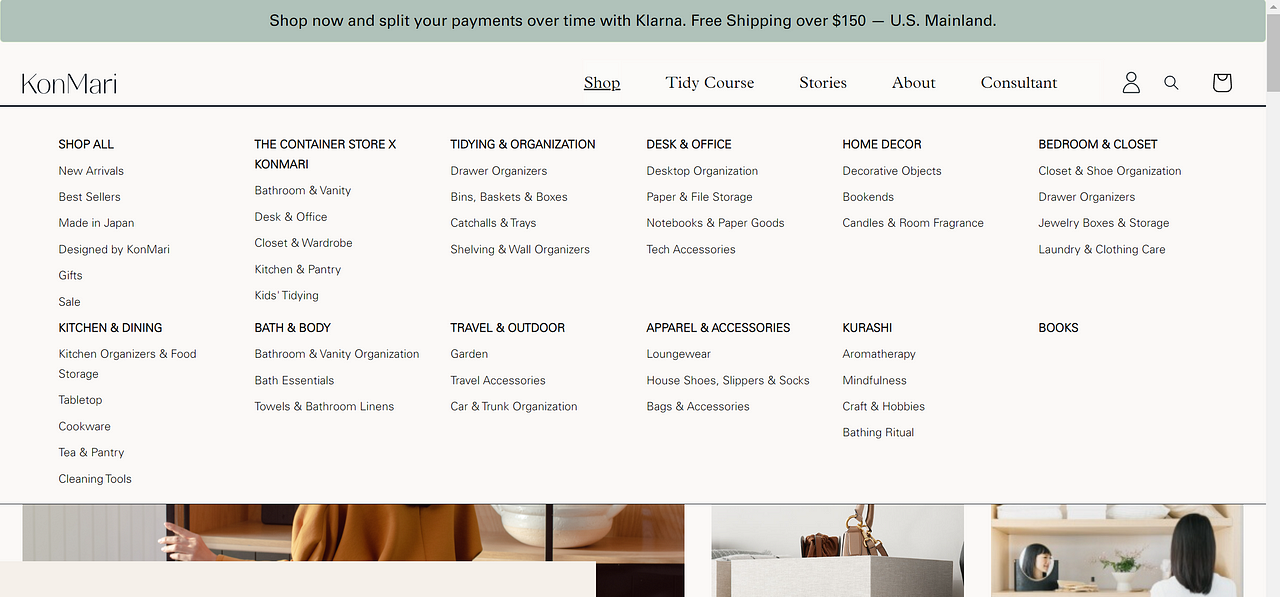Open the SHOP ALL category heading
The image size is (1280, 597).
(x=86, y=144)
